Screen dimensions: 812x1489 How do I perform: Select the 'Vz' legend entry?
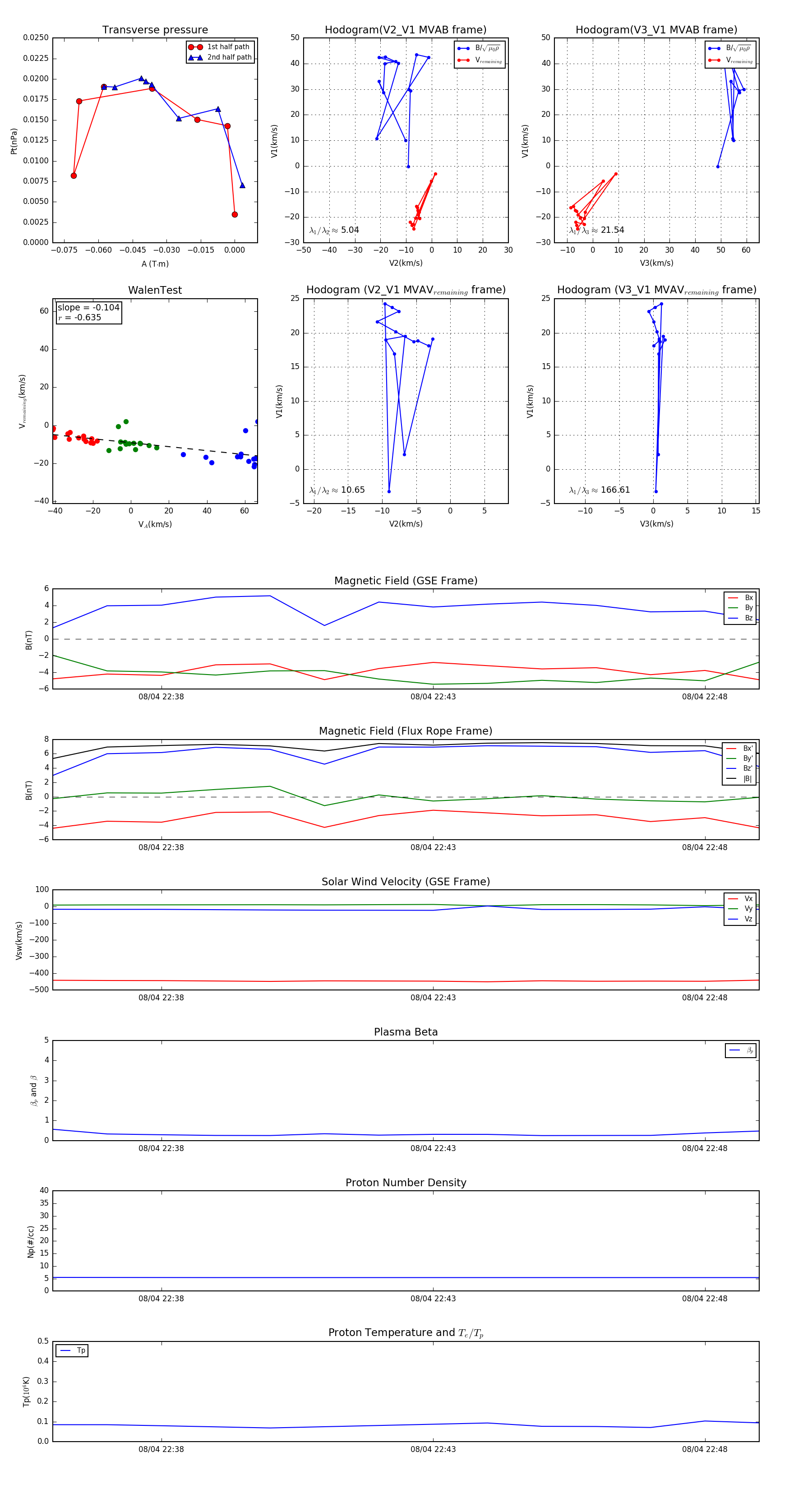tap(740, 919)
